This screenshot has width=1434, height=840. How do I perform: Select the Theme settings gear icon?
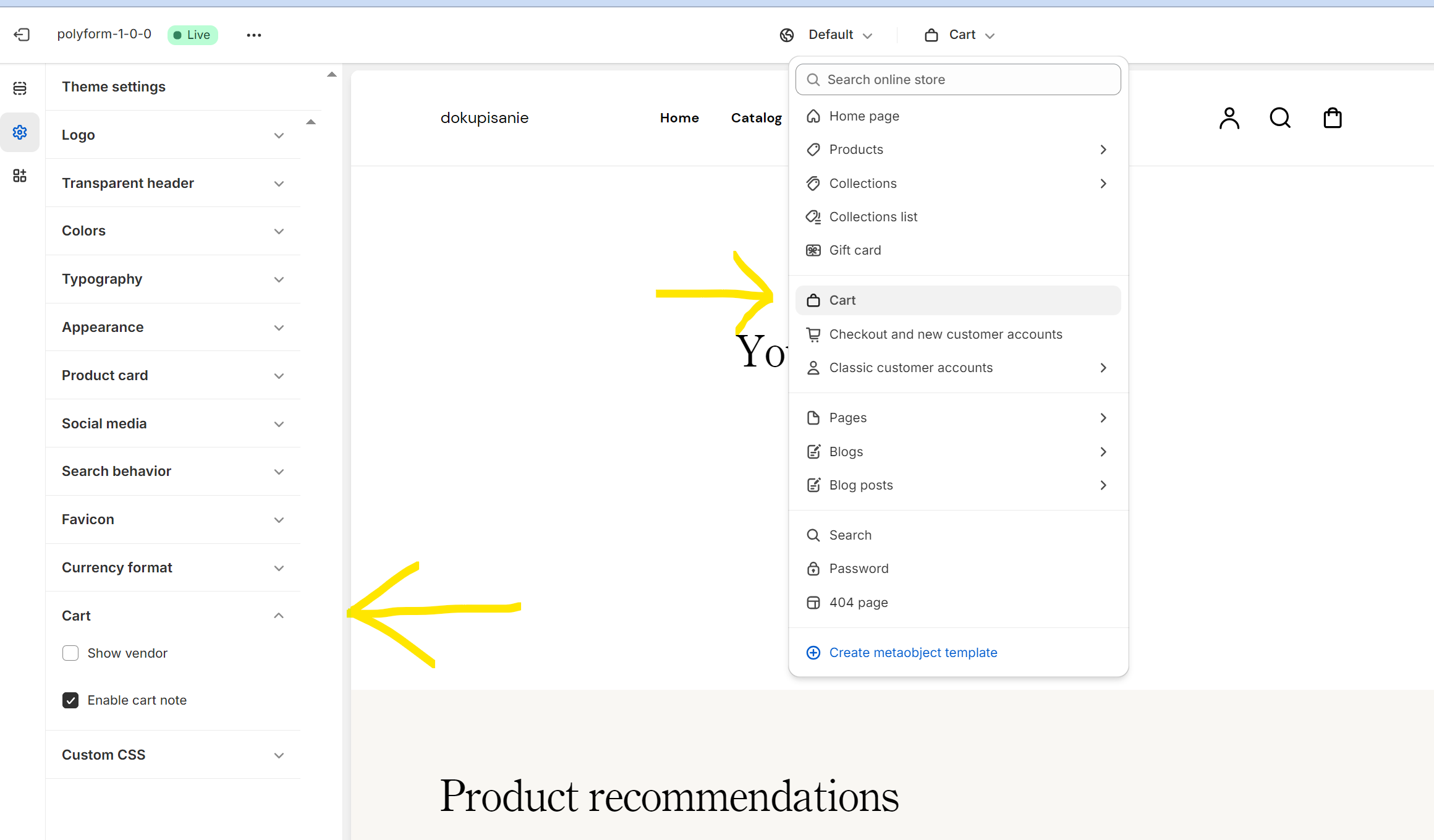pos(20,132)
